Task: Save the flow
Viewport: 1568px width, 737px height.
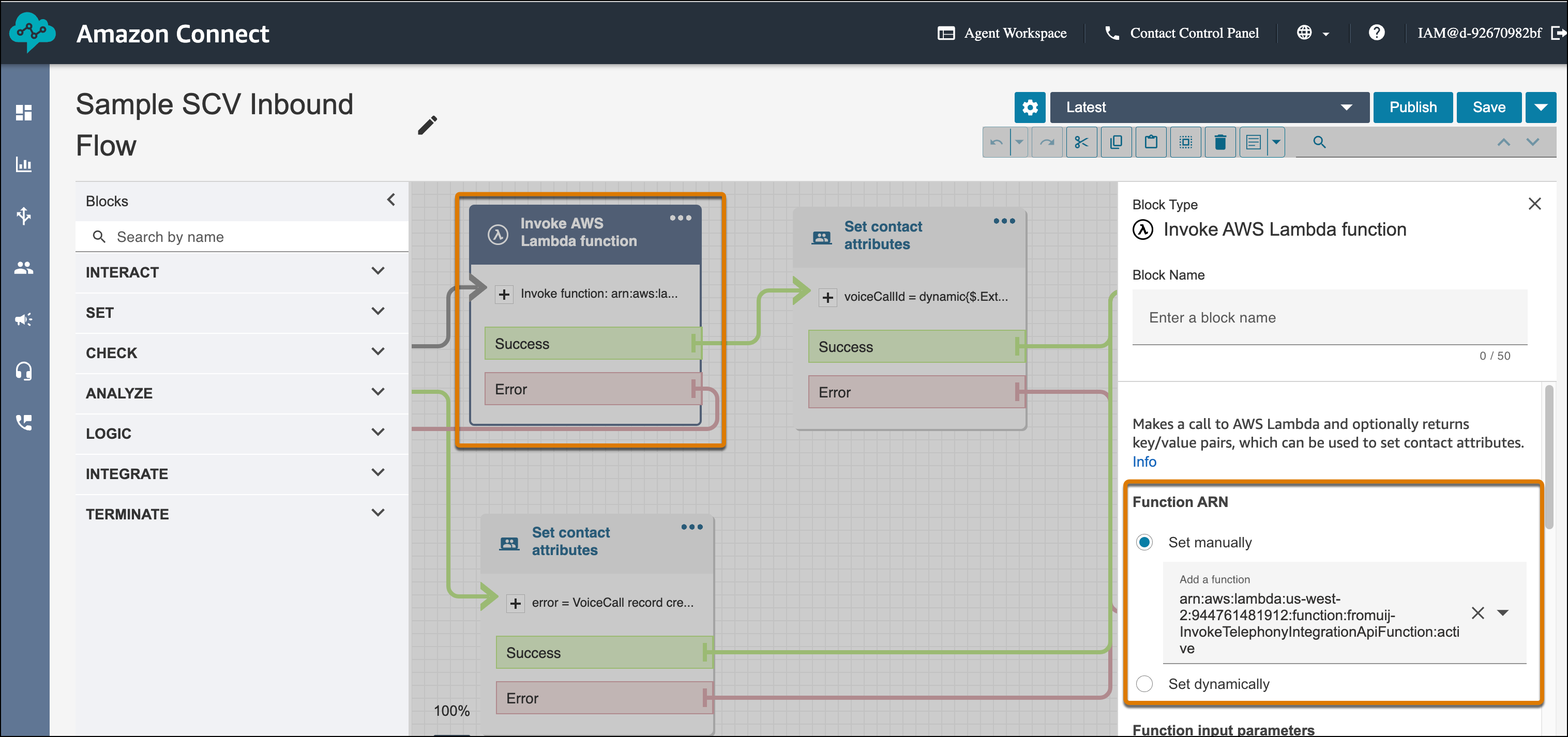Action: click(x=1489, y=108)
